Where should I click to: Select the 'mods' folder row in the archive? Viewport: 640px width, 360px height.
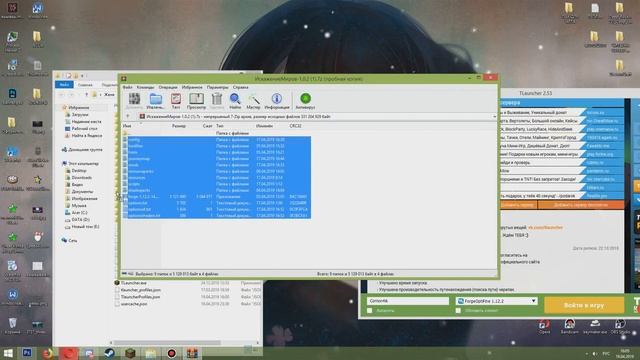click(x=216, y=165)
